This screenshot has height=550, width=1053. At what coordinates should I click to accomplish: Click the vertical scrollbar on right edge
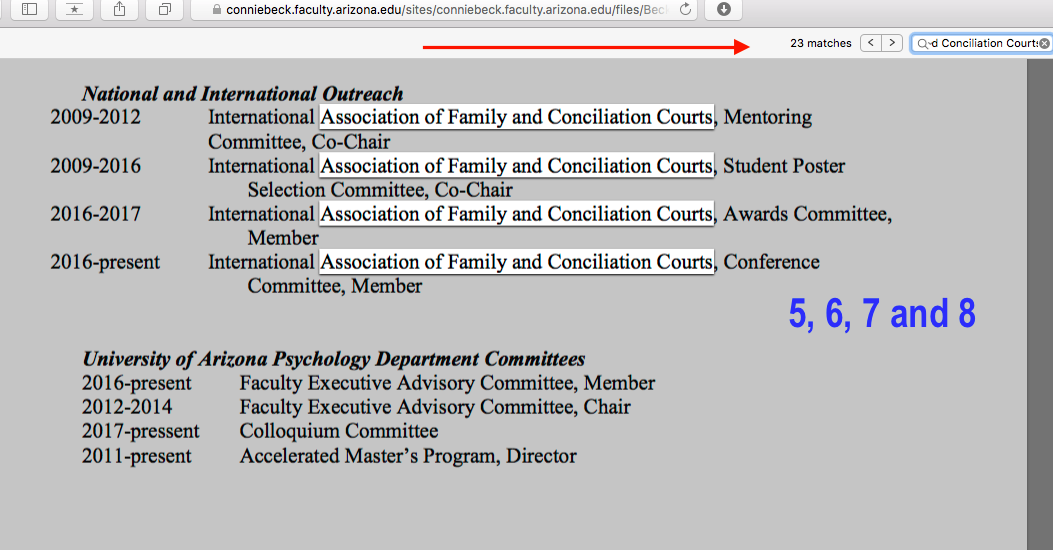tap(1040, 300)
